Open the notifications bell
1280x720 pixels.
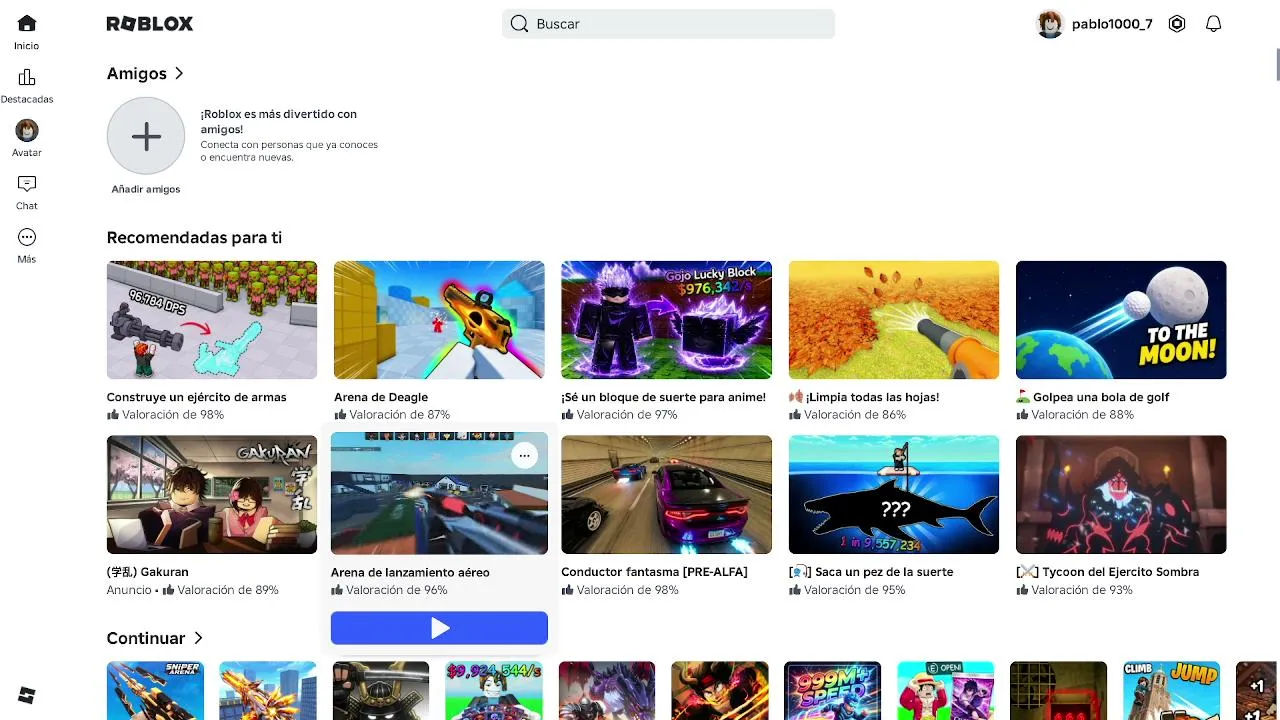[1213, 24]
